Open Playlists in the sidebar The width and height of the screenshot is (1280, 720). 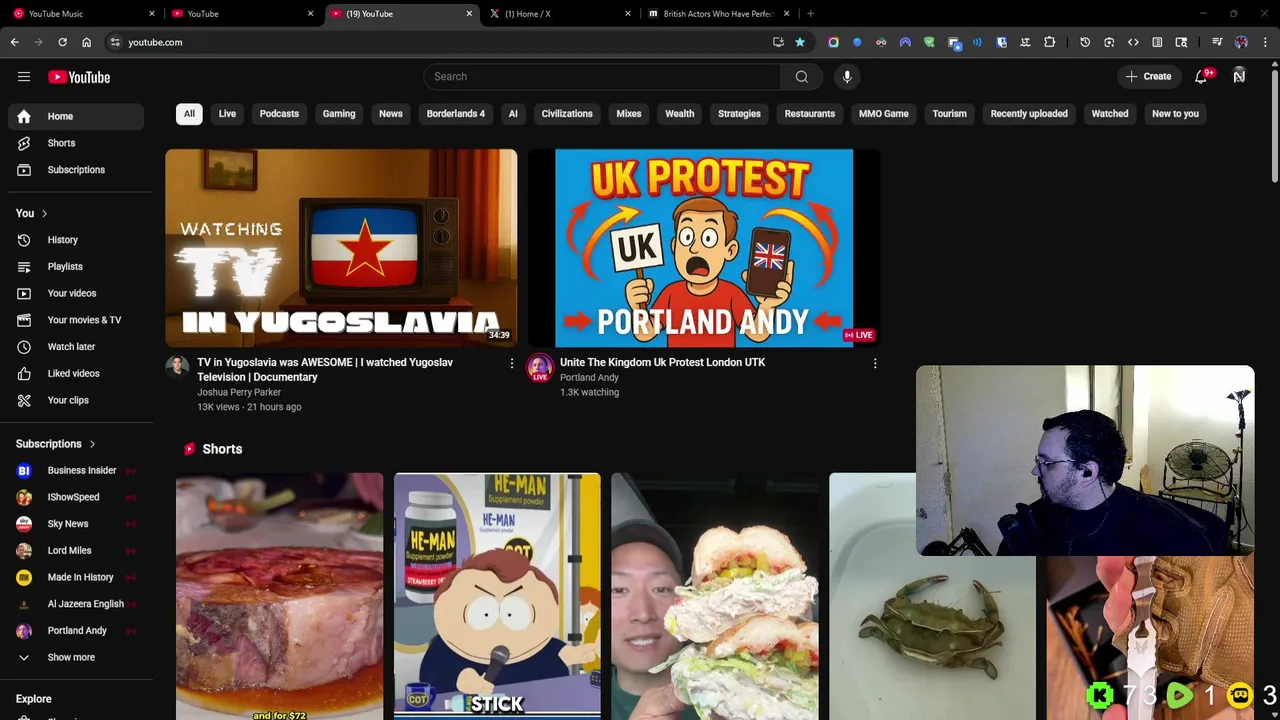tap(76, 267)
